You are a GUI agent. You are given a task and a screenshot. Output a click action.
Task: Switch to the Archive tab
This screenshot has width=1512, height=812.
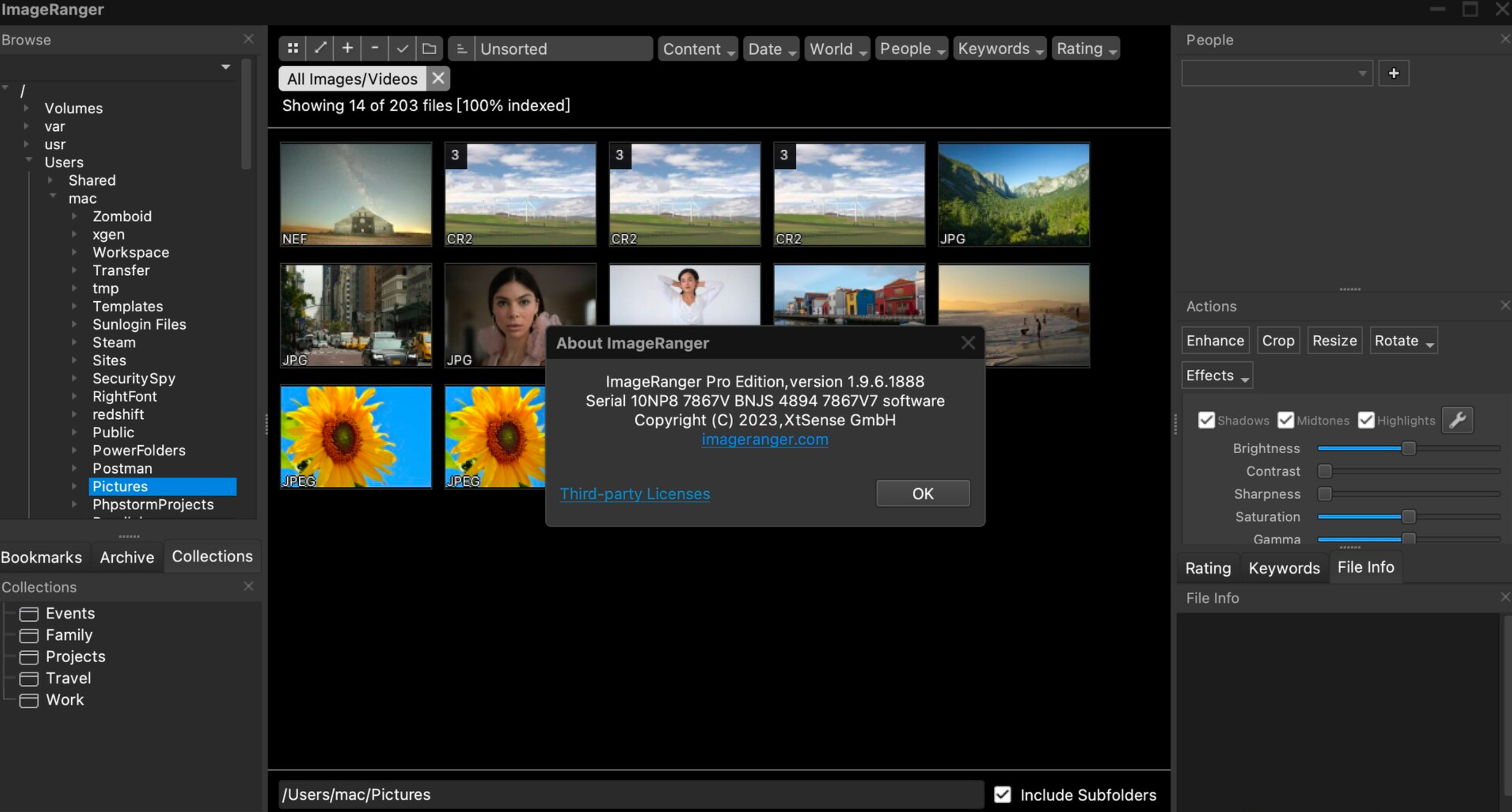coord(127,557)
